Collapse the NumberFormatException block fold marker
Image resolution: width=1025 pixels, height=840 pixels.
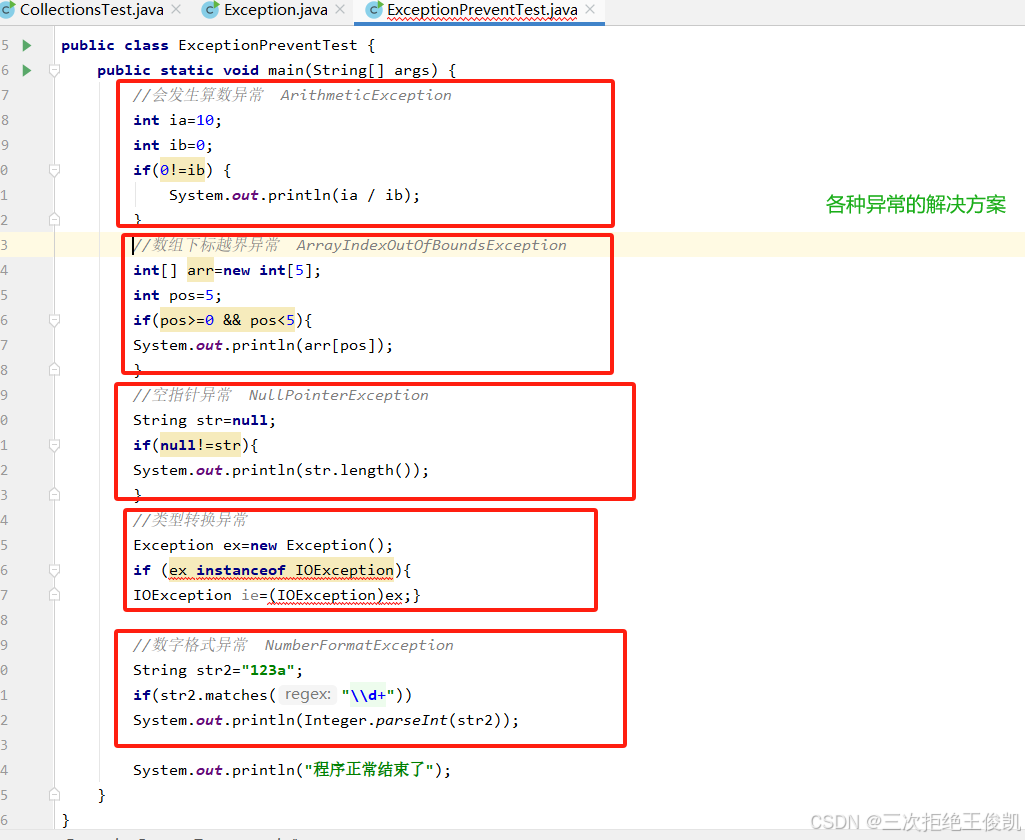pyautogui.click(x=55, y=695)
